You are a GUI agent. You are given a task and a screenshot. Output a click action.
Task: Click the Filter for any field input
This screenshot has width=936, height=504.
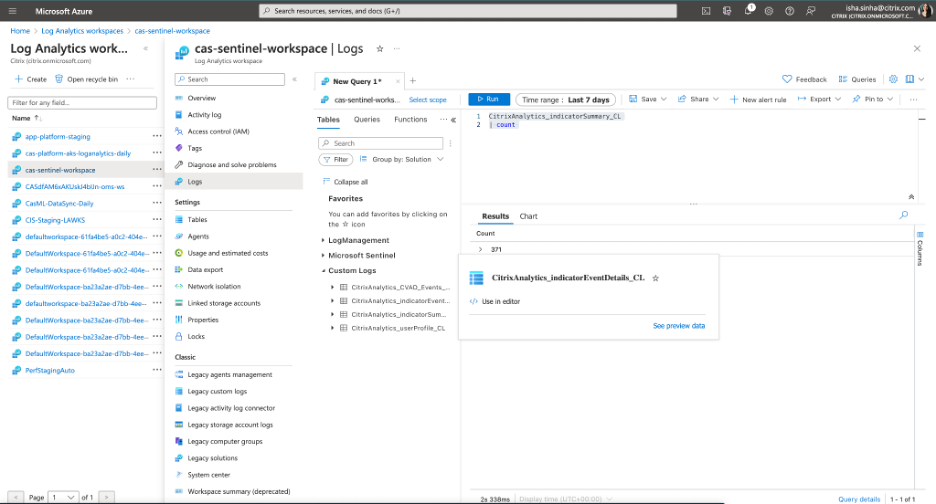82,103
